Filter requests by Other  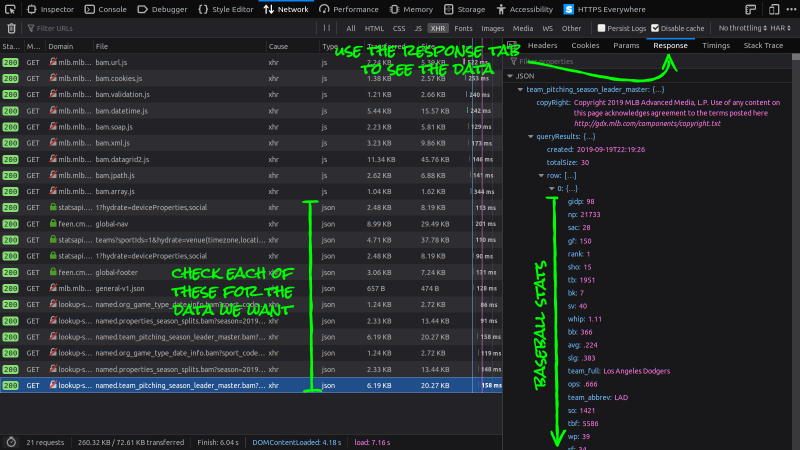[571, 29]
